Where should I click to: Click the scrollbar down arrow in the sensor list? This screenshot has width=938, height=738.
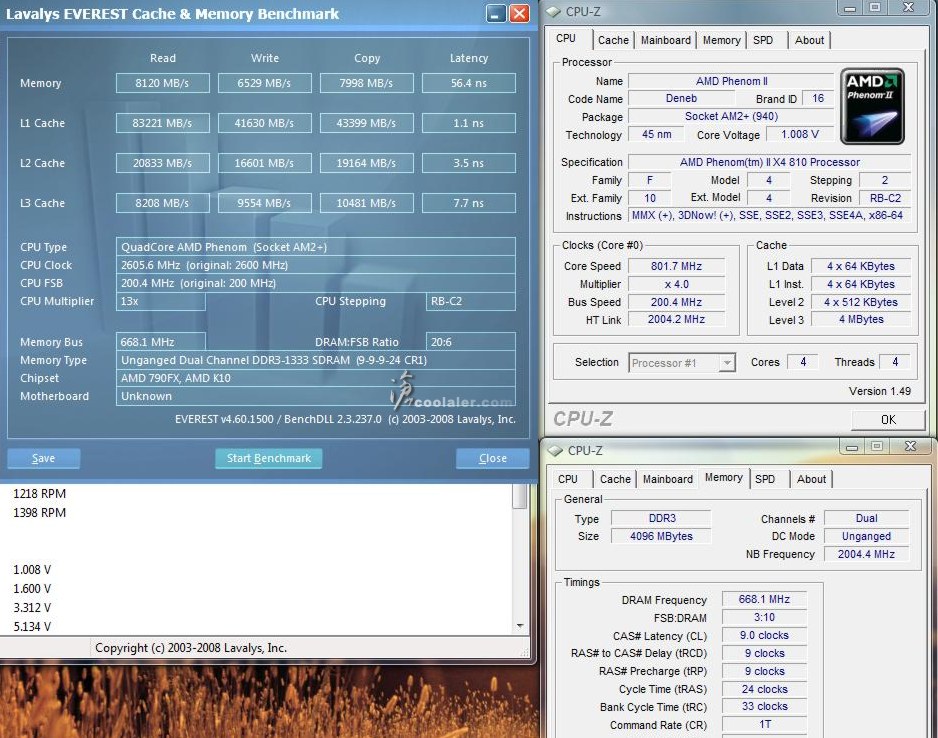click(x=520, y=626)
